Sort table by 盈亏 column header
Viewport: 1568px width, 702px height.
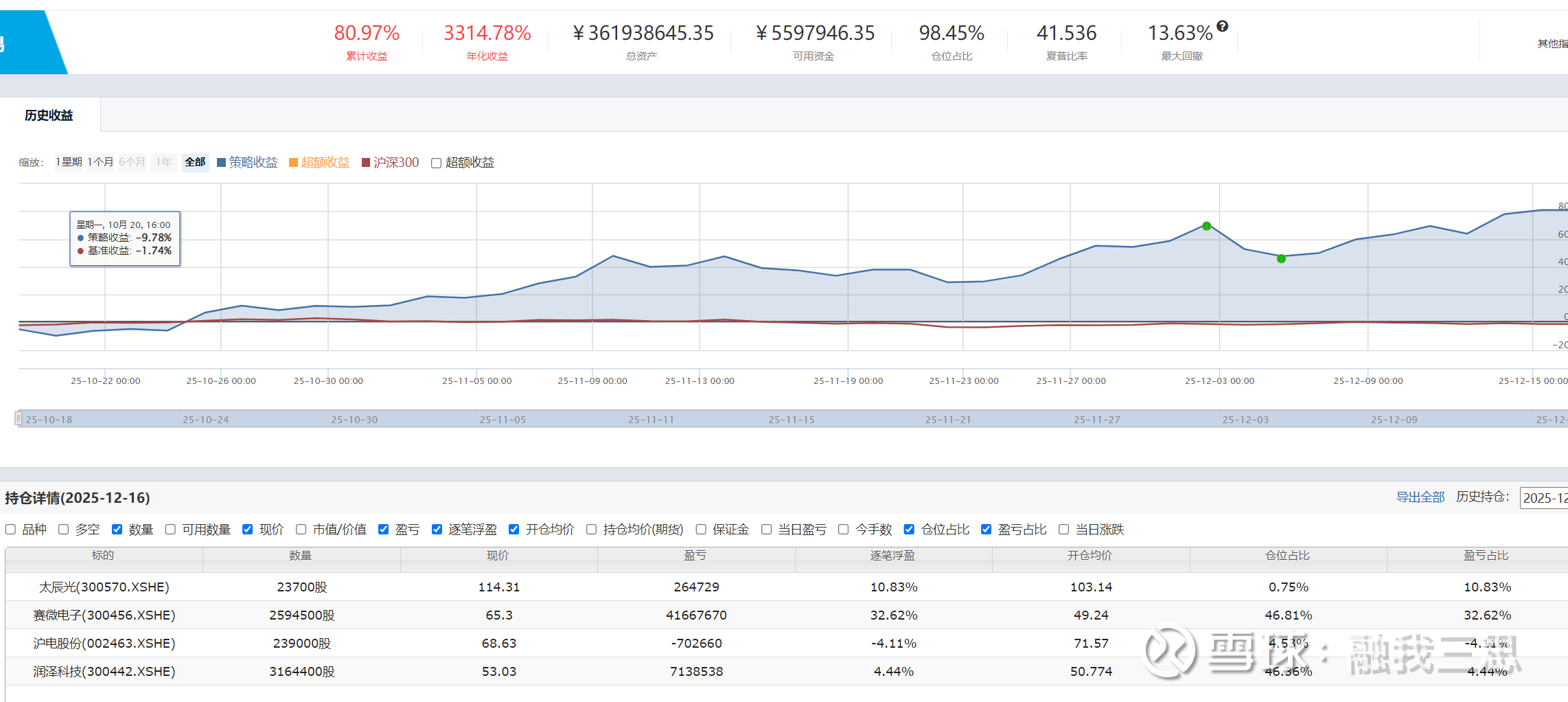695,556
